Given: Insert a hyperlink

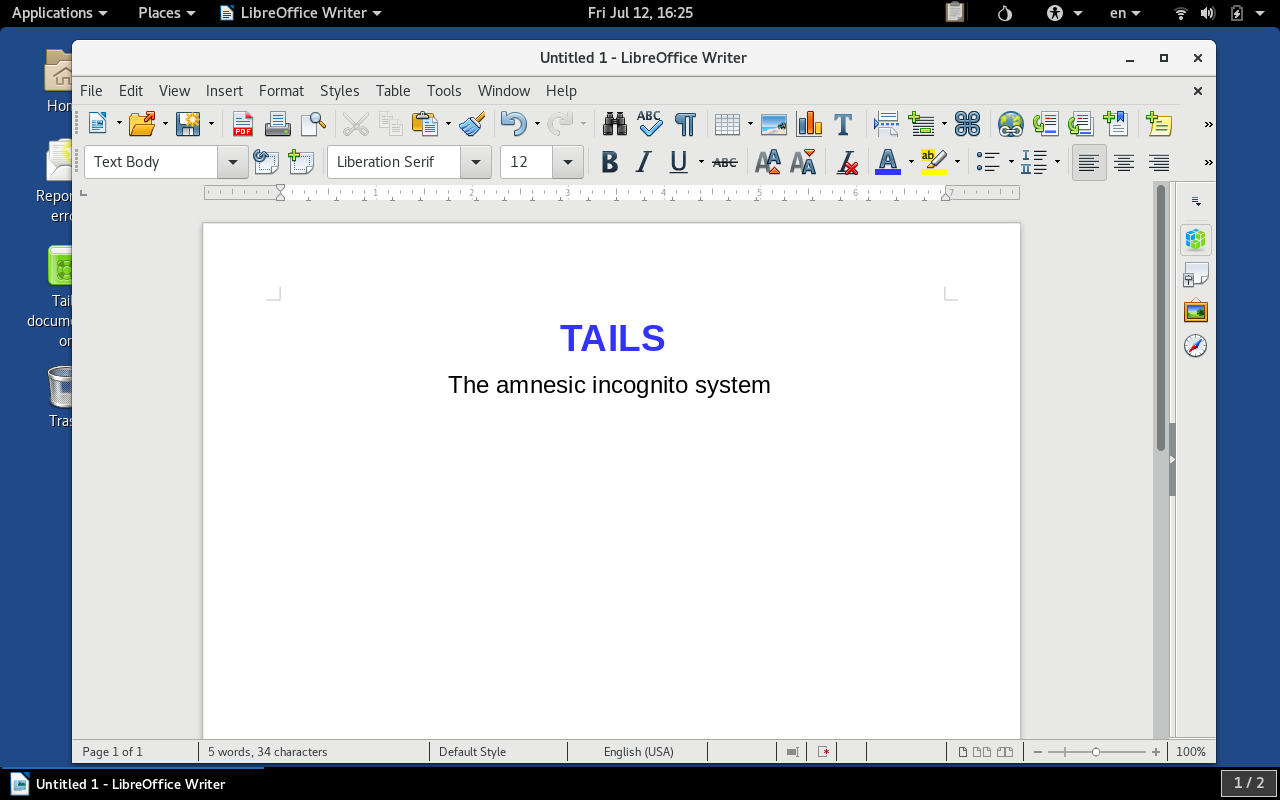Looking at the screenshot, I should [1011, 124].
